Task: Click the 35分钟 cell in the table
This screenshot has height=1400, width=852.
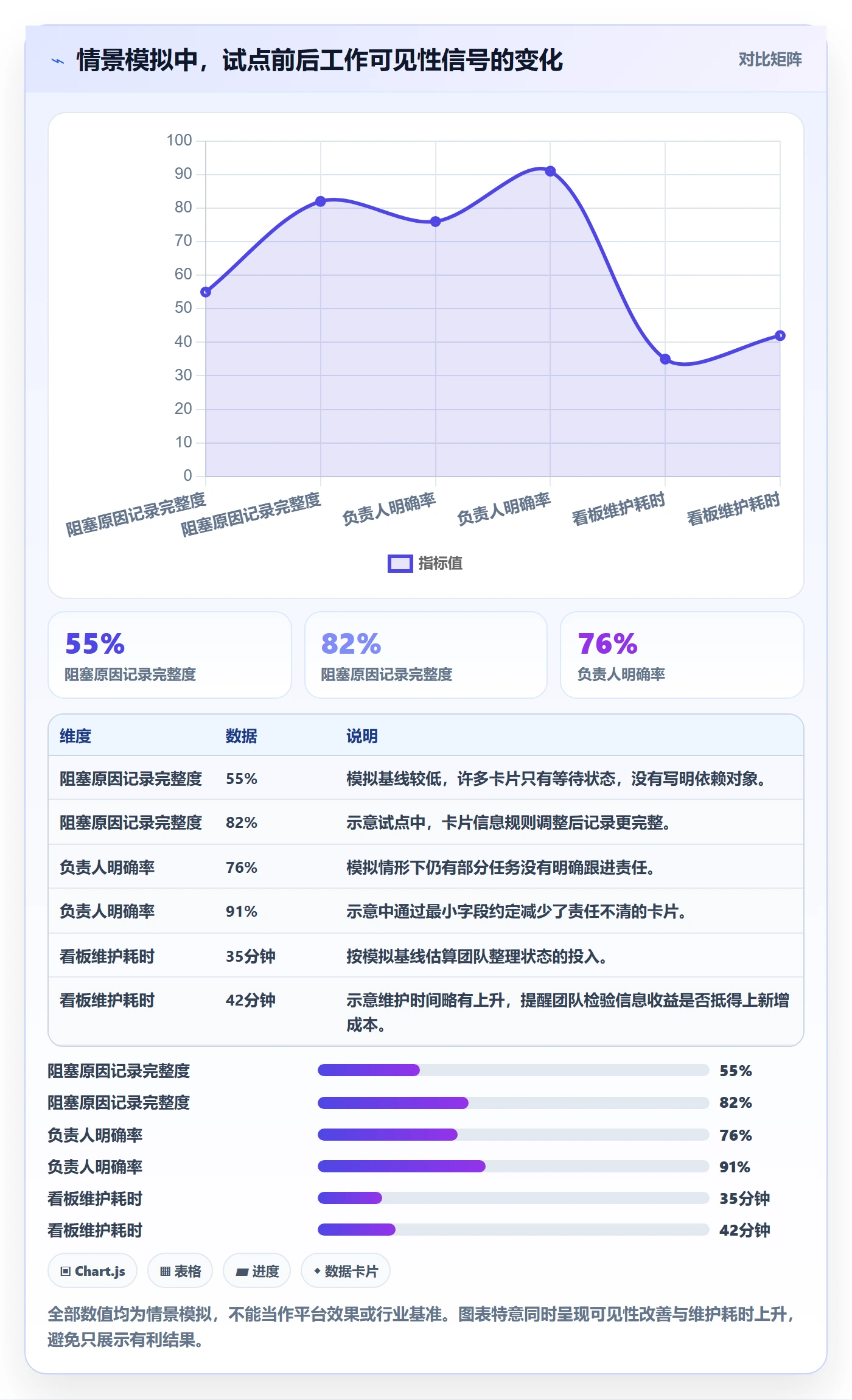Action: 251,956
